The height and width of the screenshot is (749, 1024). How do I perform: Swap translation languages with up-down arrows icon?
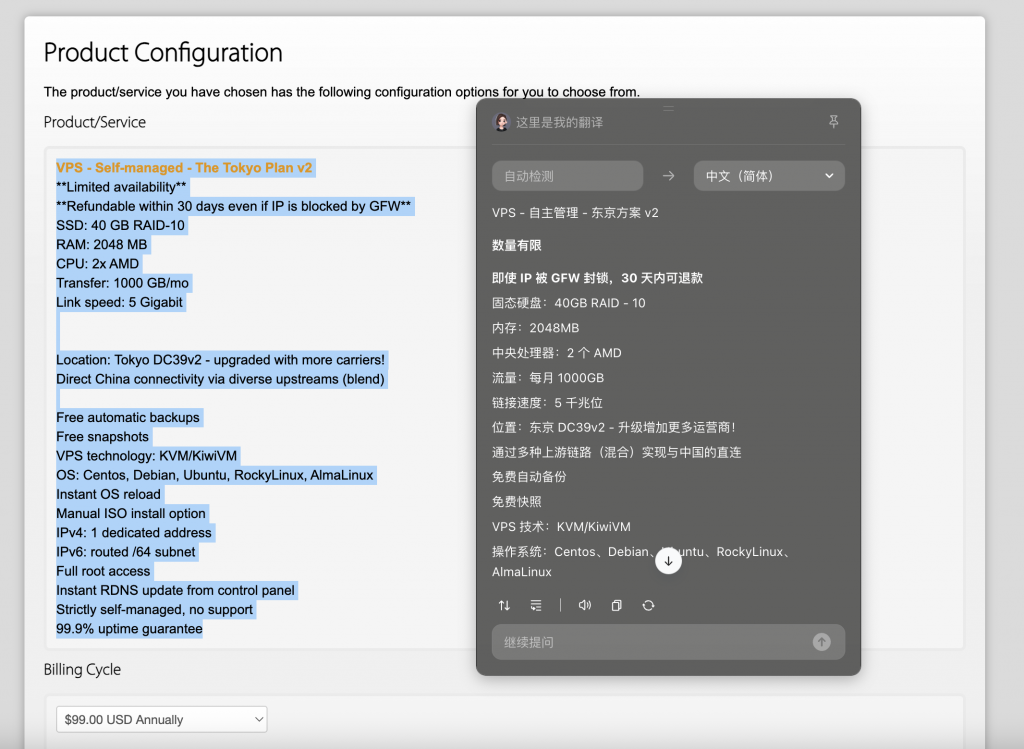click(x=504, y=605)
